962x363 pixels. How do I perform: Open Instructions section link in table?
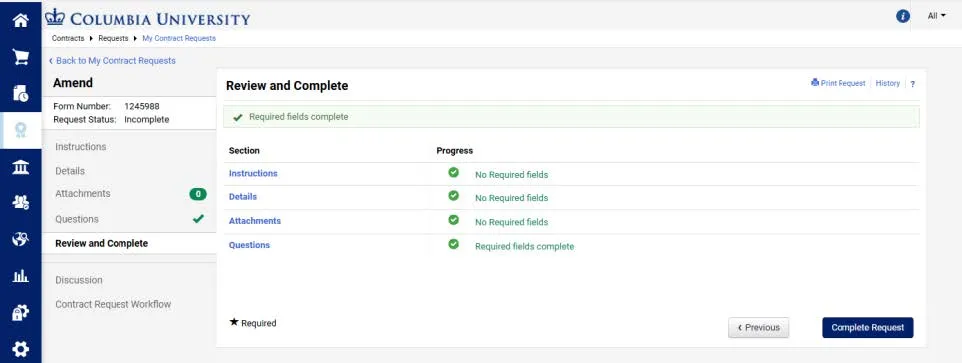(x=253, y=174)
